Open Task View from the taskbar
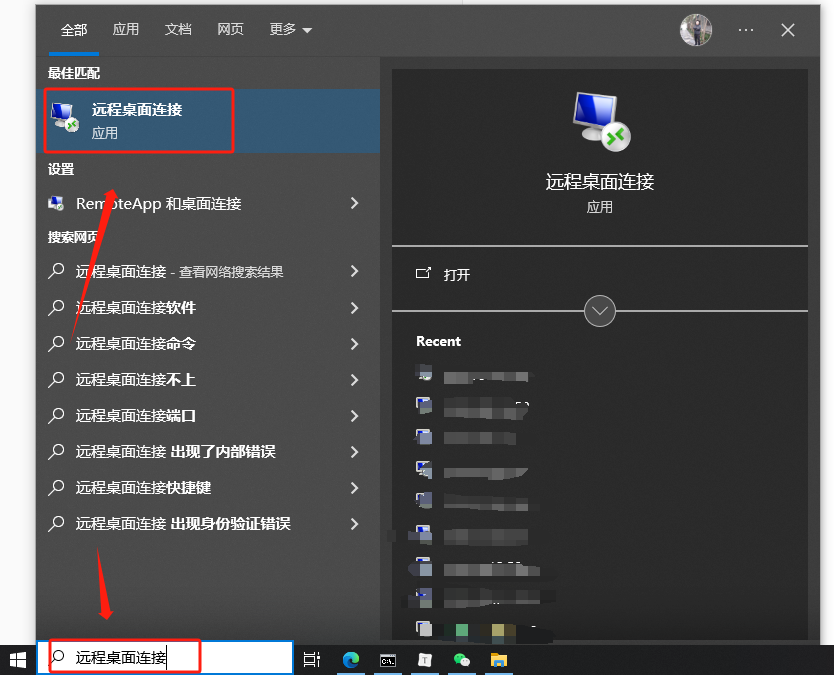This screenshot has width=834, height=675. point(311,660)
